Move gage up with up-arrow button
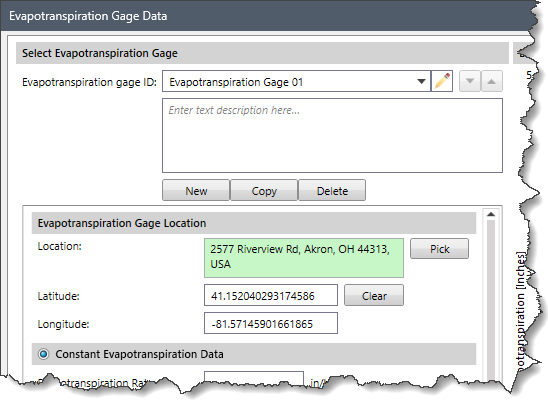This screenshot has height=406, width=548. (x=492, y=81)
